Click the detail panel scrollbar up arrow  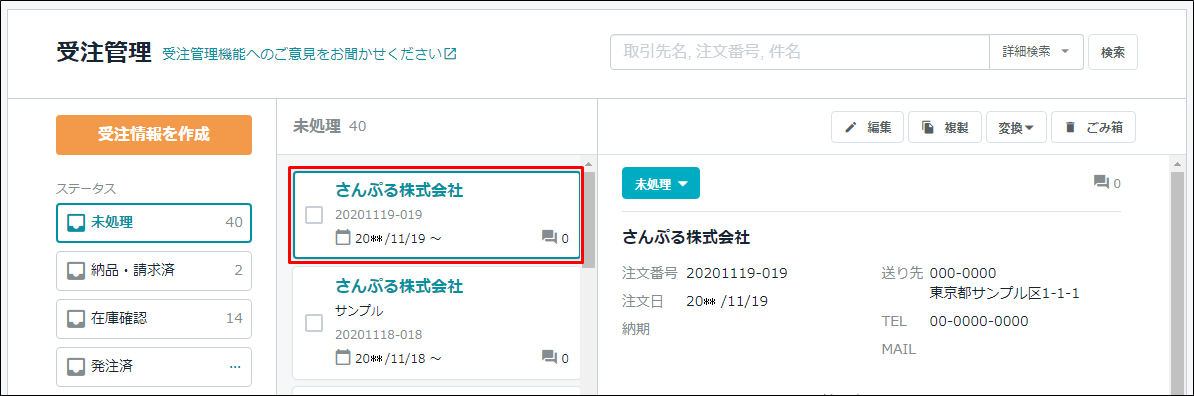coord(1176,164)
